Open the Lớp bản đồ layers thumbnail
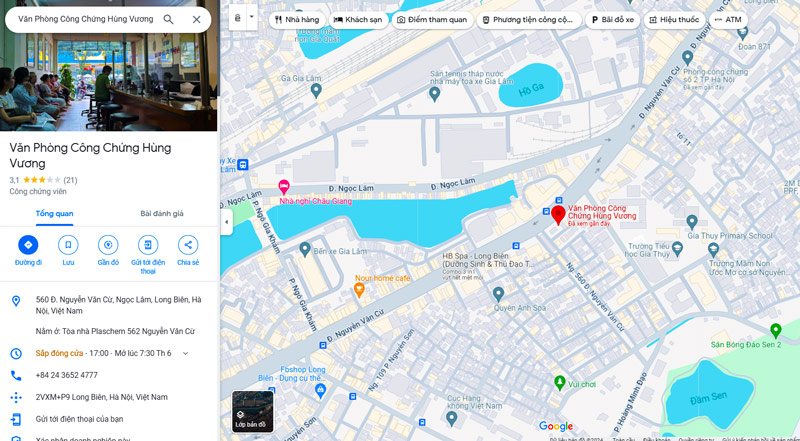 (253, 411)
